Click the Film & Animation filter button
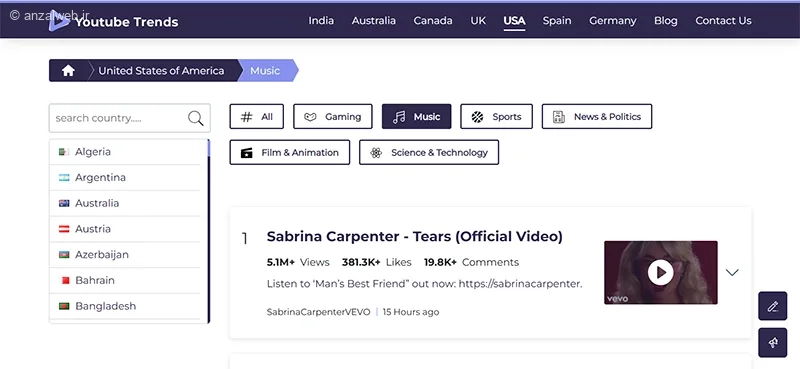The height and width of the screenshot is (369, 800). tap(290, 153)
